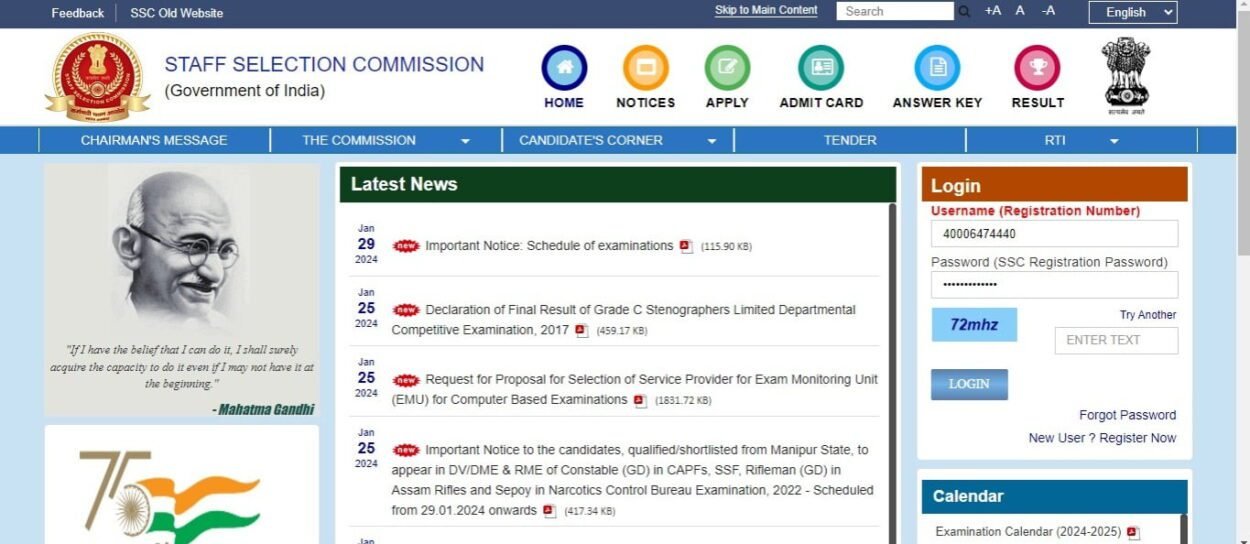Click the Latest News heading
1250x544 pixels.
pyautogui.click(x=404, y=184)
